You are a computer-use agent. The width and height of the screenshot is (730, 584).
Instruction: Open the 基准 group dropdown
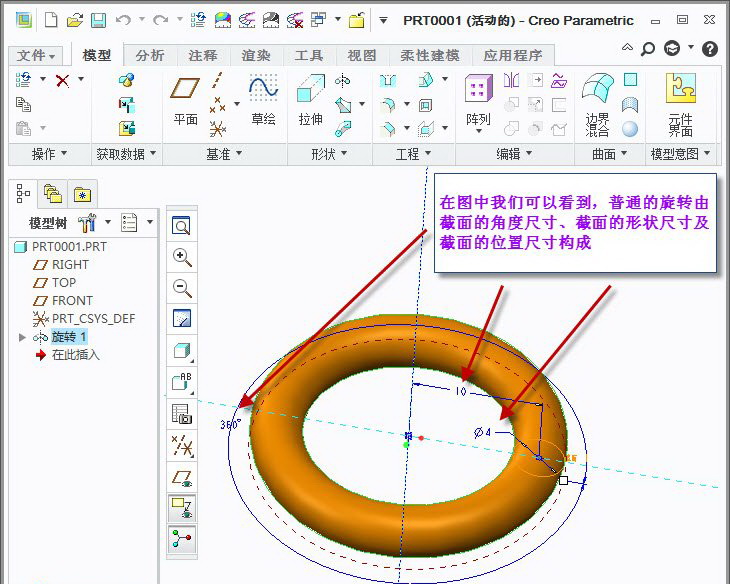(224, 154)
